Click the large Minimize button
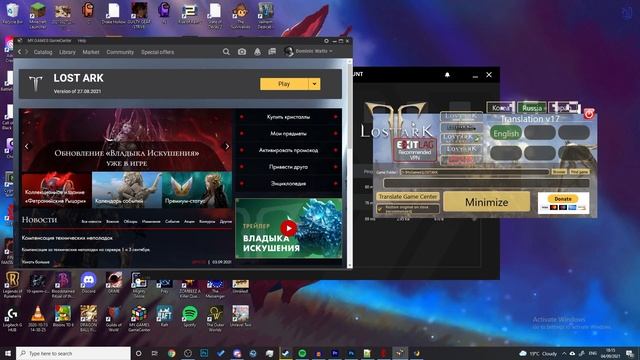640x360 pixels. (x=487, y=202)
